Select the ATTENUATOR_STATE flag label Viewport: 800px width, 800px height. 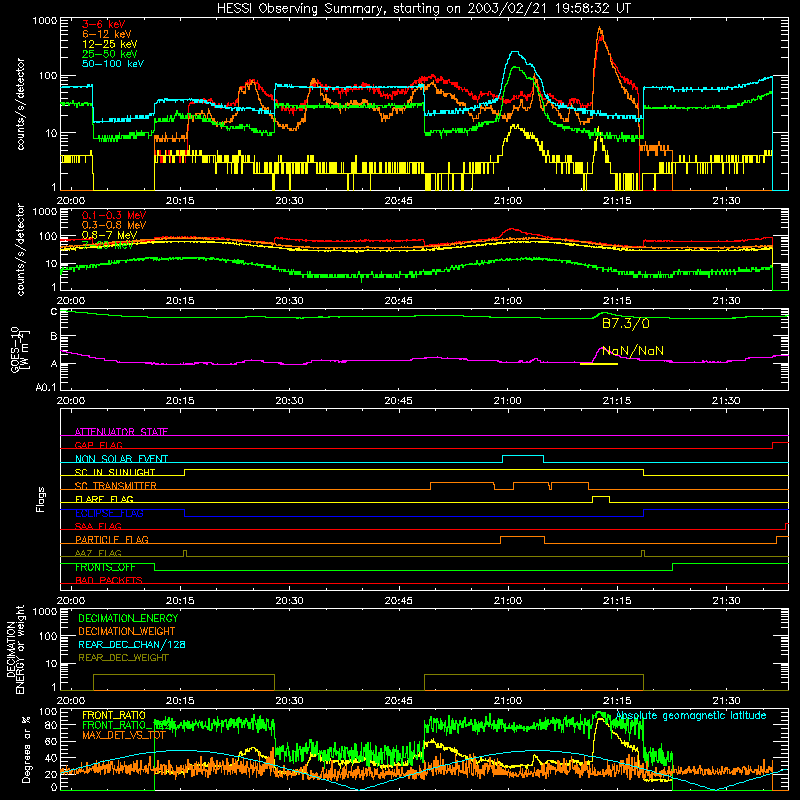pyautogui.click(x=121, y=432)
